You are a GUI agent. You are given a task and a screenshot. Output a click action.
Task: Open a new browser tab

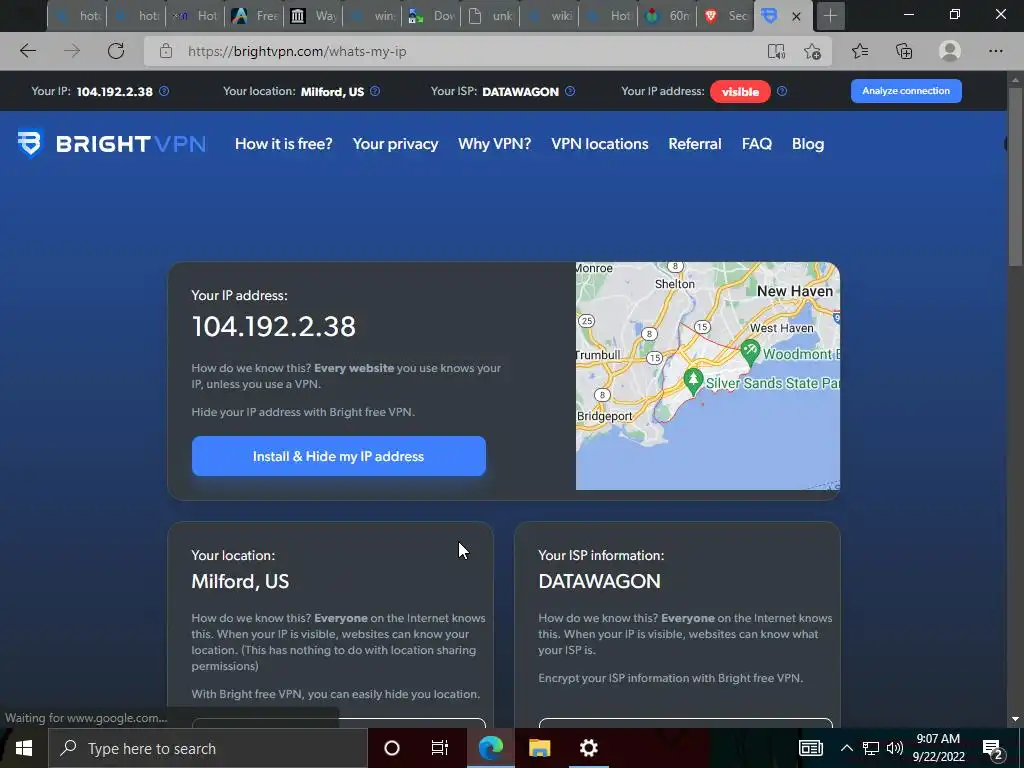(830, 16)
